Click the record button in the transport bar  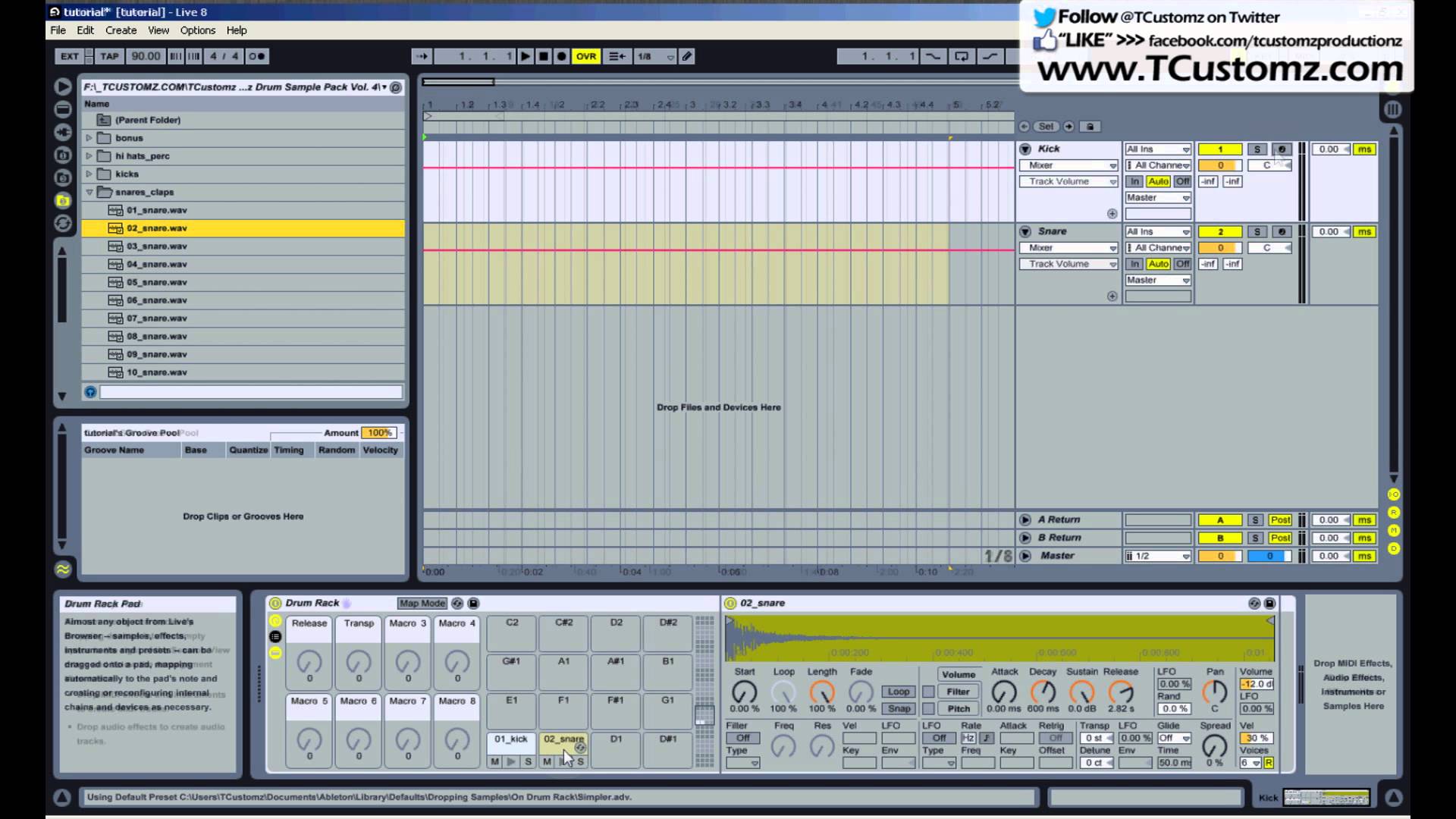[x=561, y=56]
